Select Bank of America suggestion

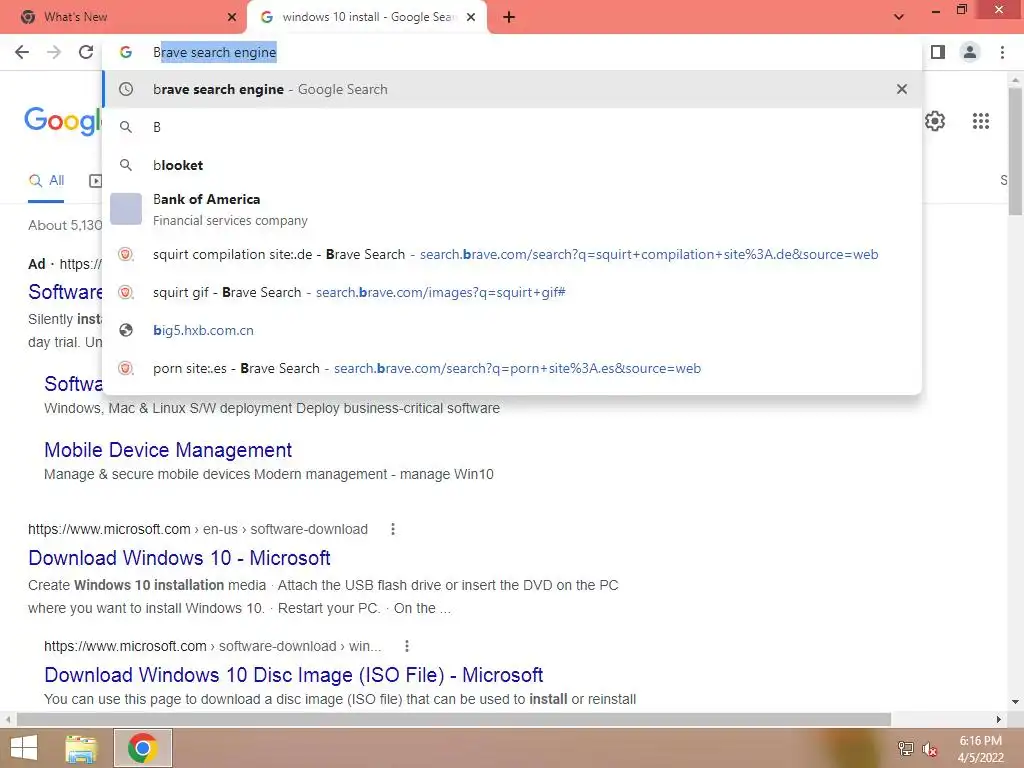pos(512,209)
